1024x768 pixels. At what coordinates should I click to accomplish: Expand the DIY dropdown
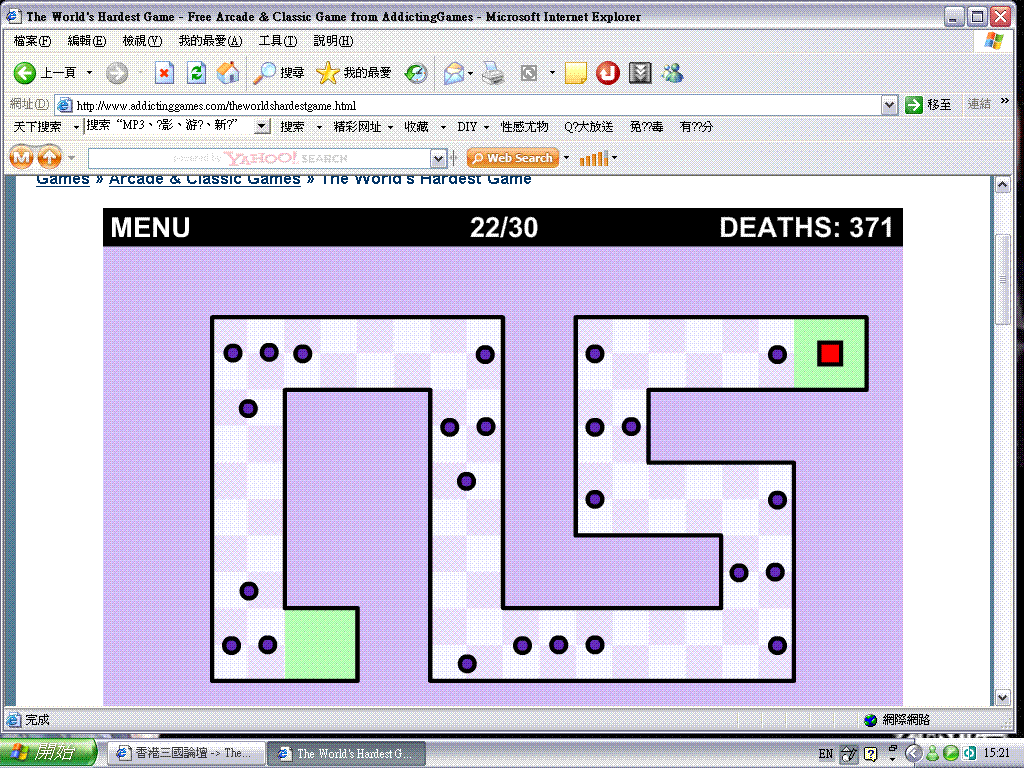point(487,127)
